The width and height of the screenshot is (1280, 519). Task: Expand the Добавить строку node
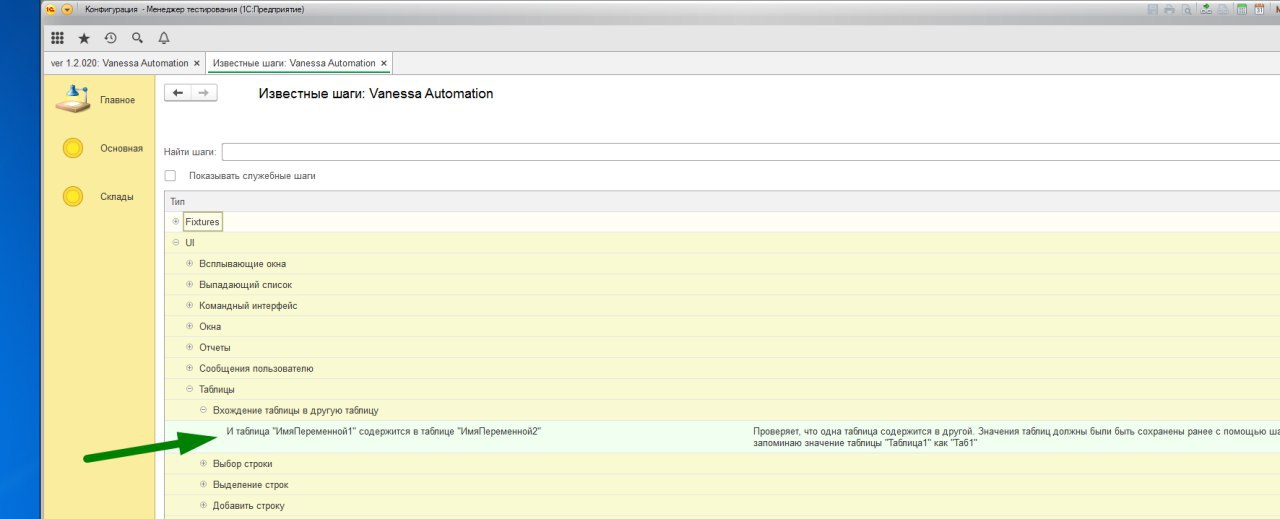click(203, 505)
